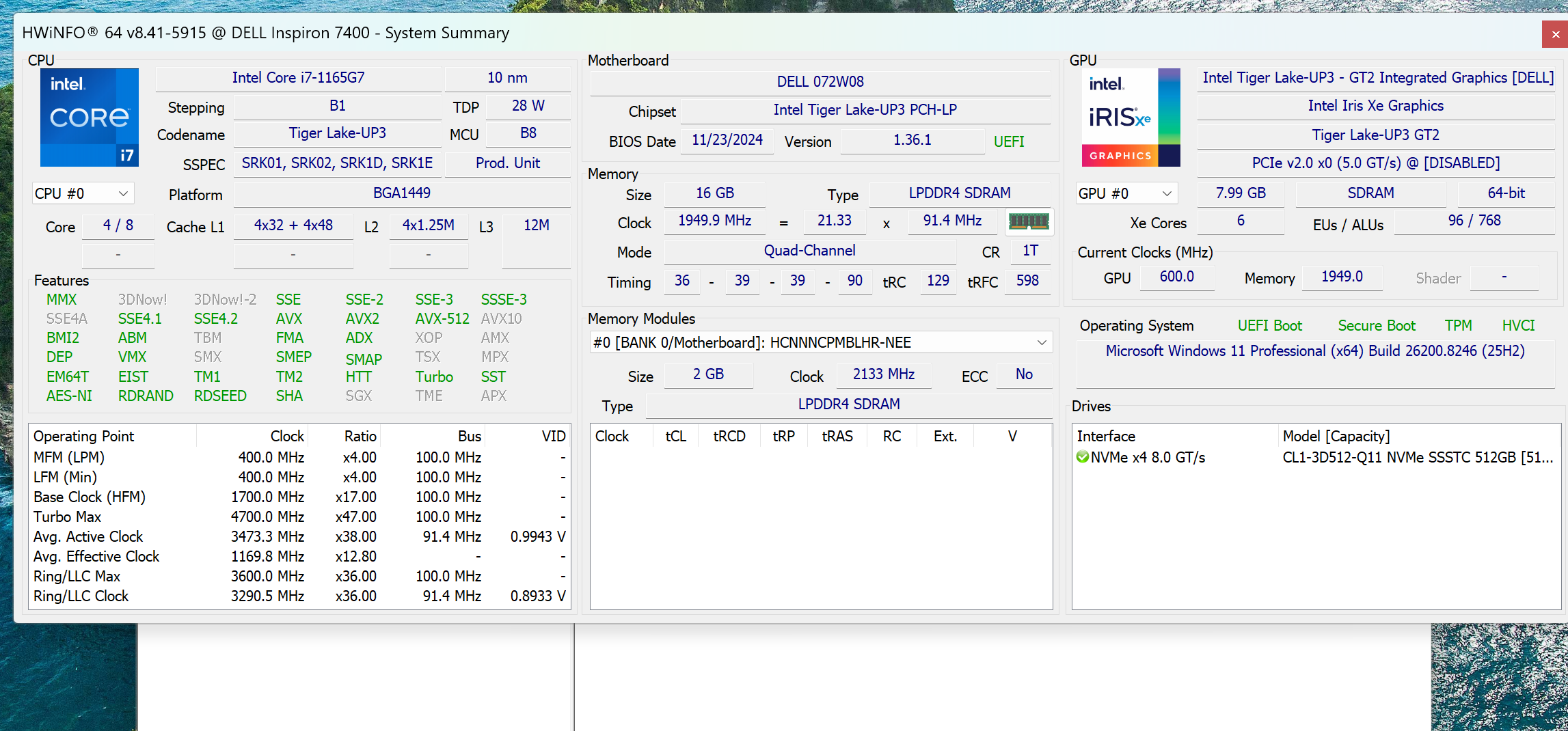
Task: Click the Intel Core i7 processor logo
Action: [90, 118]
